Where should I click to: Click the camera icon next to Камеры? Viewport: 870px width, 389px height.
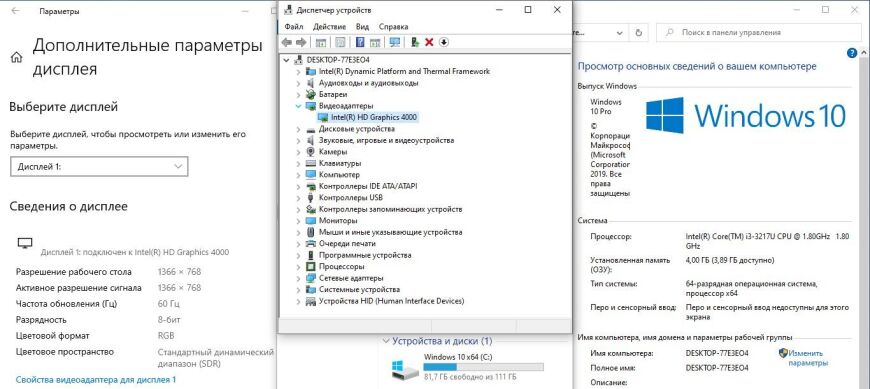coord(311,151)
